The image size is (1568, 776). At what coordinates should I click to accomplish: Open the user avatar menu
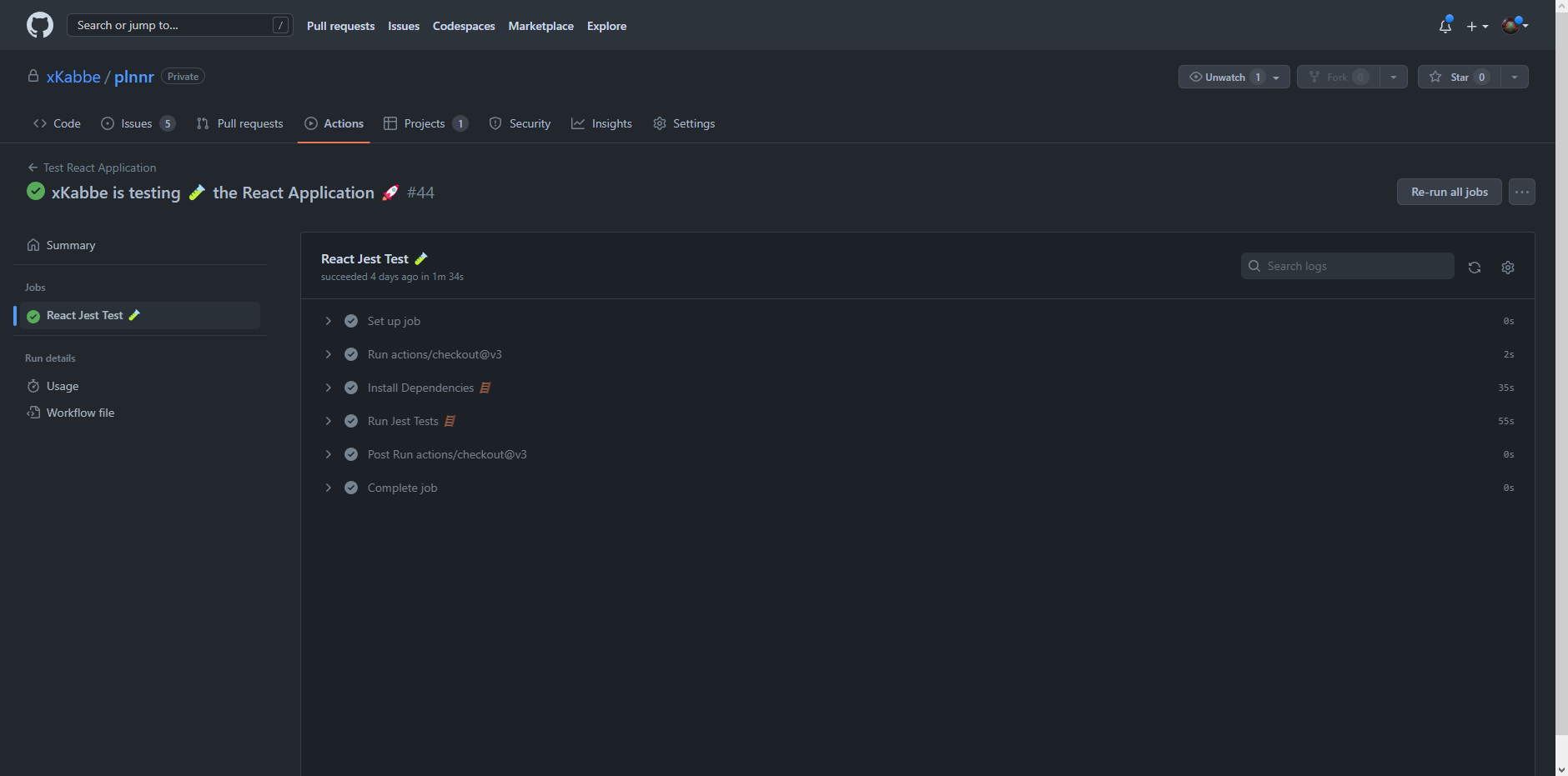click(1515, 25)
